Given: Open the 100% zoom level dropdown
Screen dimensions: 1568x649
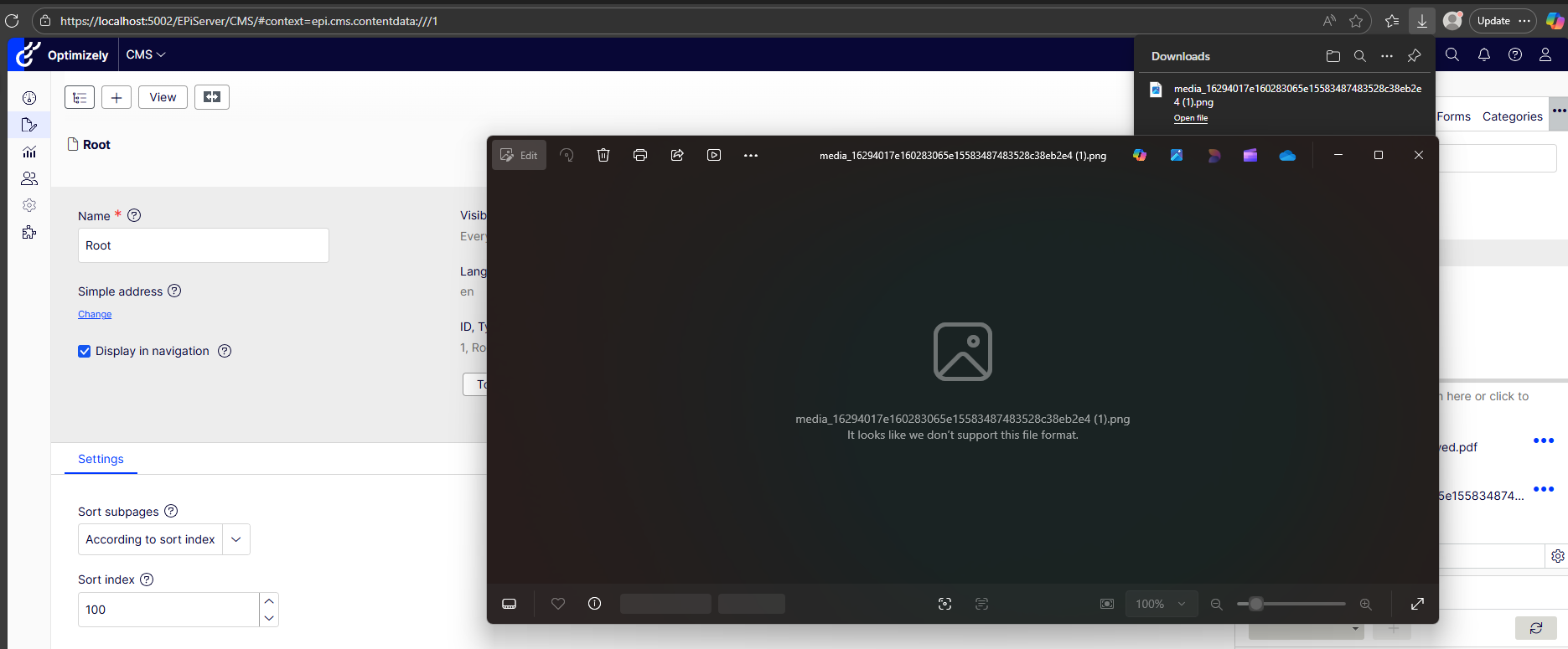Looking at the screenshot, I should 1161,604.
